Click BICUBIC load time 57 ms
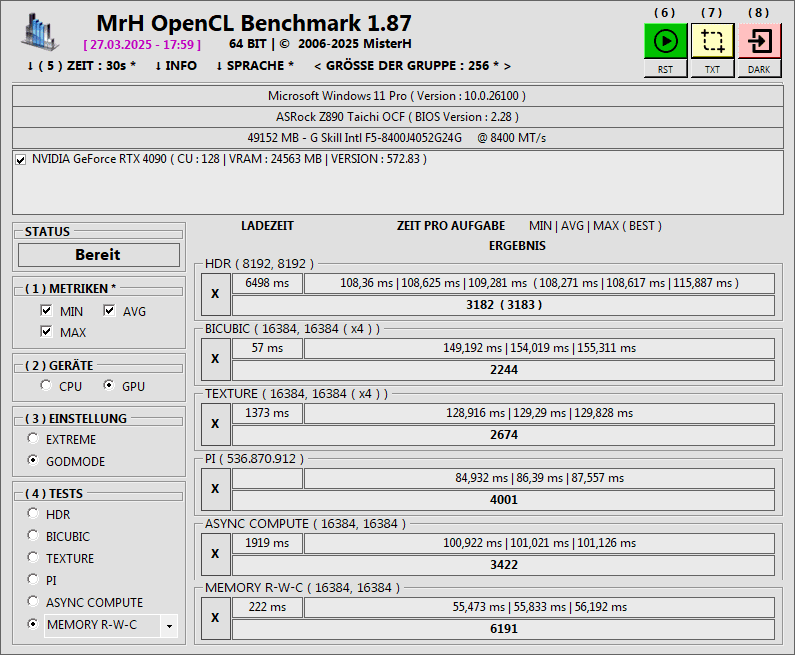 coord(267,348)
